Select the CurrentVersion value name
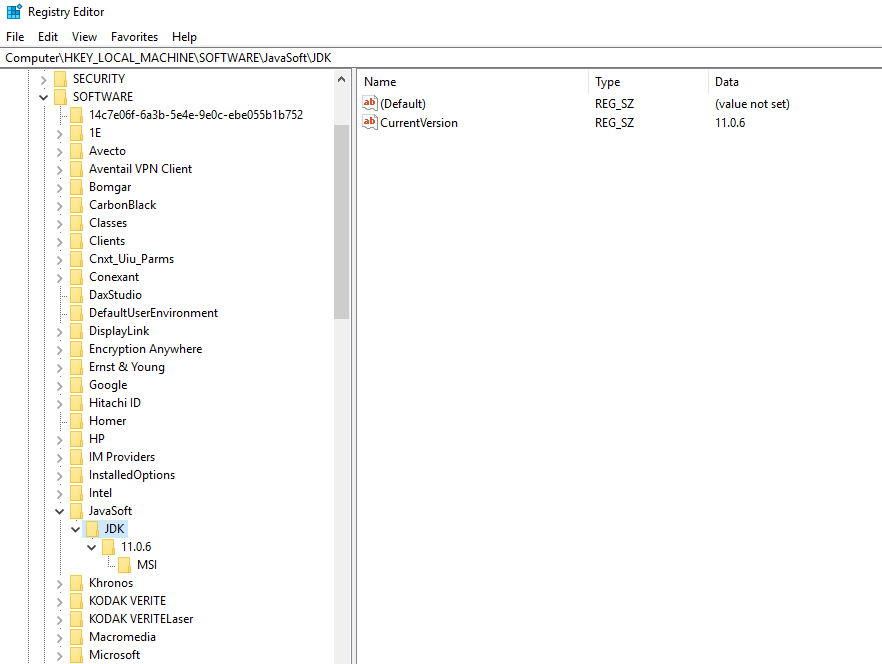The height and width of the screenshot is (664, 882). pyautogui.click(x=419, y=123)
